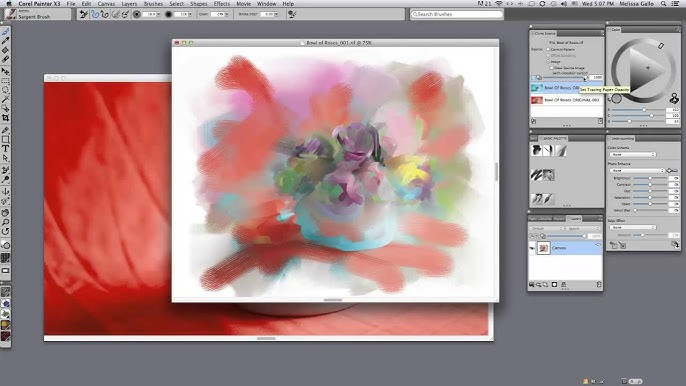Open the Photo Enhance dropdown
The width and height of the screenshot is (686, 386).
click(637, 170)
